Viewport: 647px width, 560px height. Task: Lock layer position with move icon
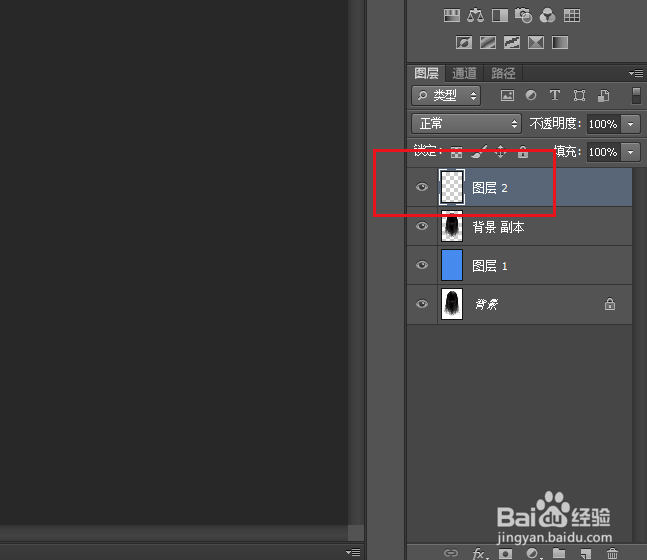(501, 152)
